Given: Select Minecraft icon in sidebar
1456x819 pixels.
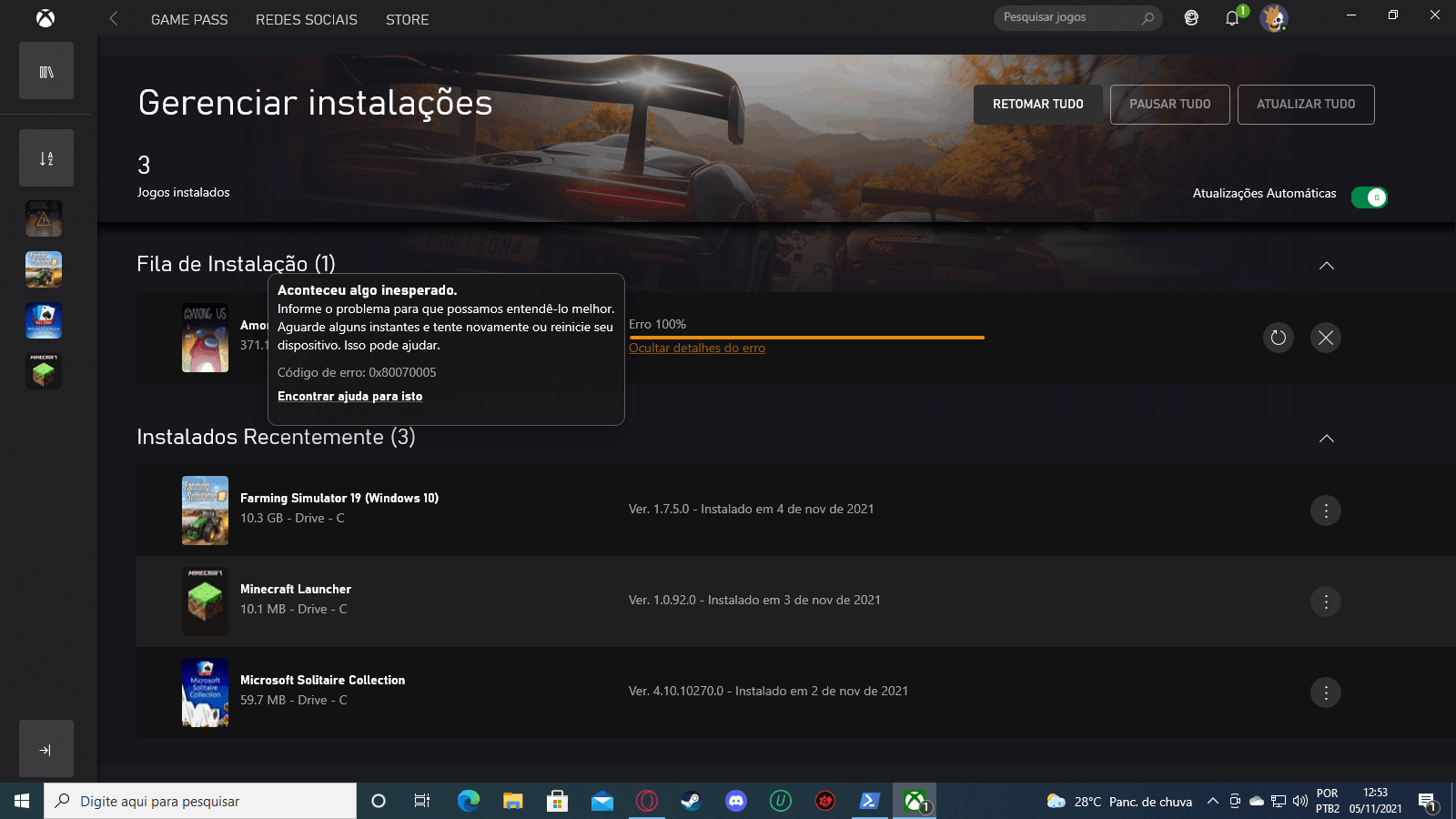Looking at the screenshot, I should tap(44, 371).
